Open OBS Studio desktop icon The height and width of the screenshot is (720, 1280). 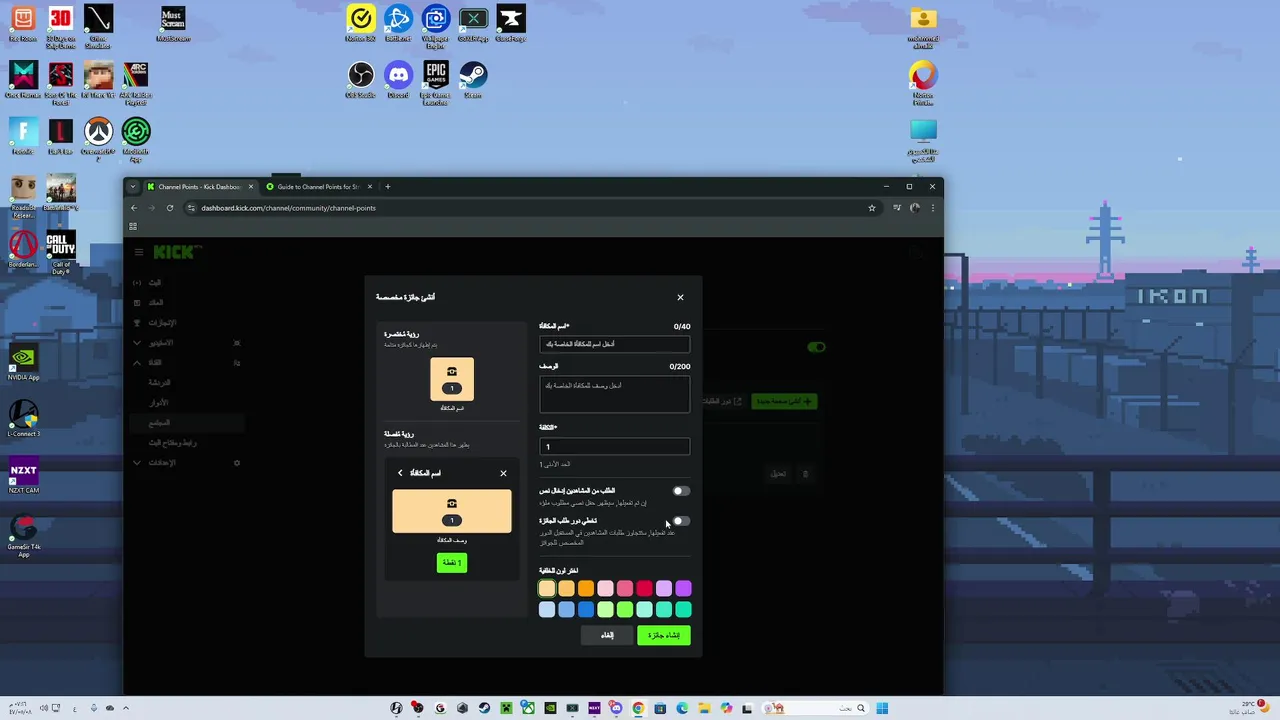pos(360,80)
